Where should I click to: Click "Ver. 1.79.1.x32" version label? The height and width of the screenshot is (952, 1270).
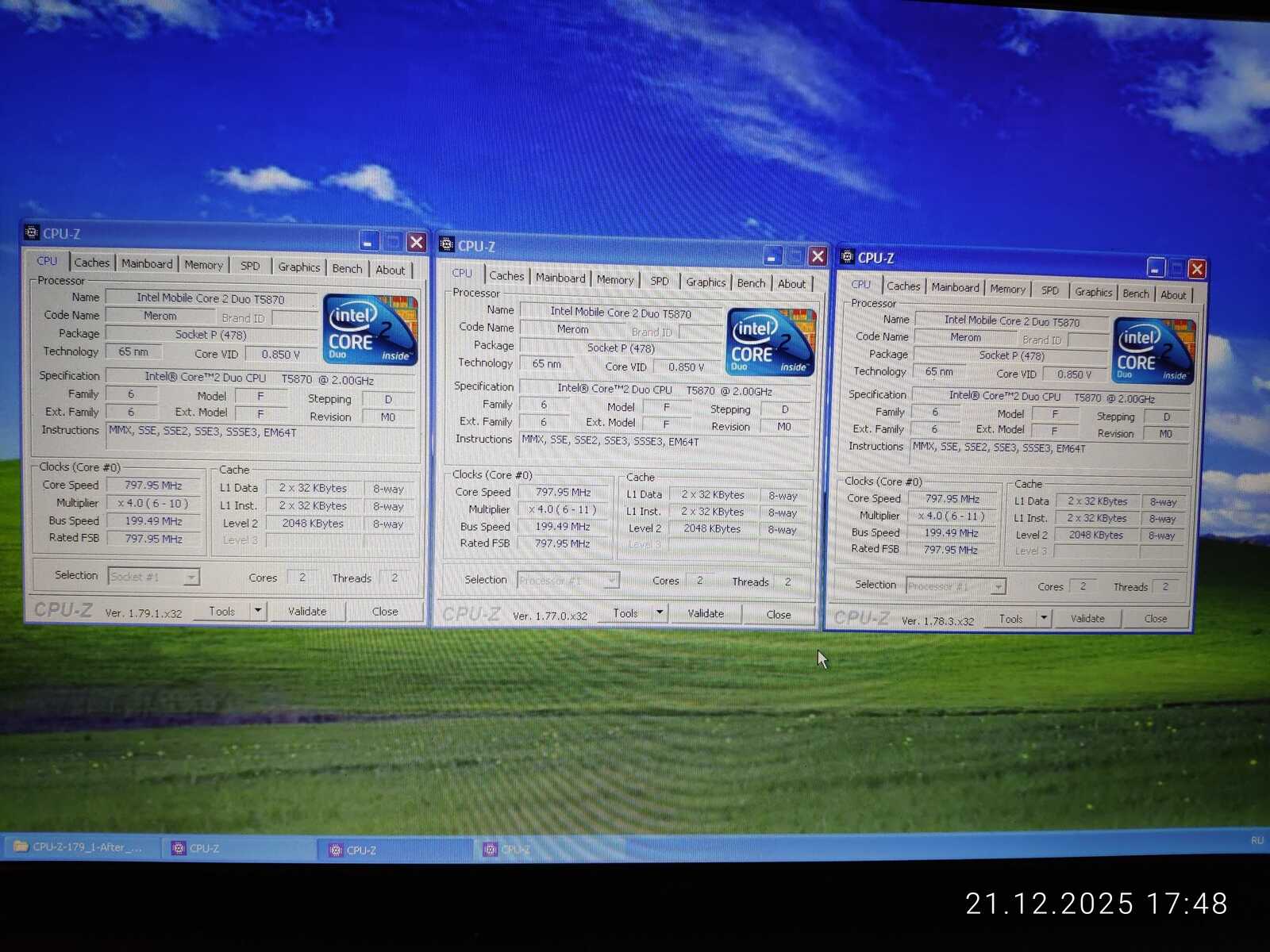[x=144, y=612]
